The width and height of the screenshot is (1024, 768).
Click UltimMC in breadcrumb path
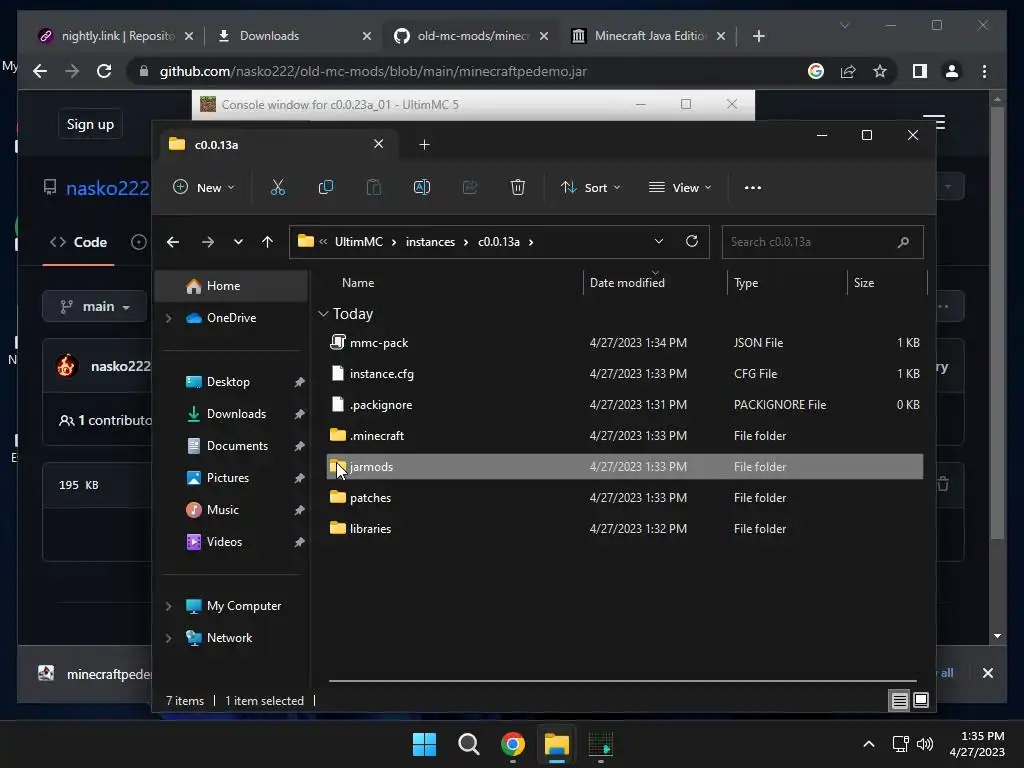pyautogui.click(x=359, y=242)
